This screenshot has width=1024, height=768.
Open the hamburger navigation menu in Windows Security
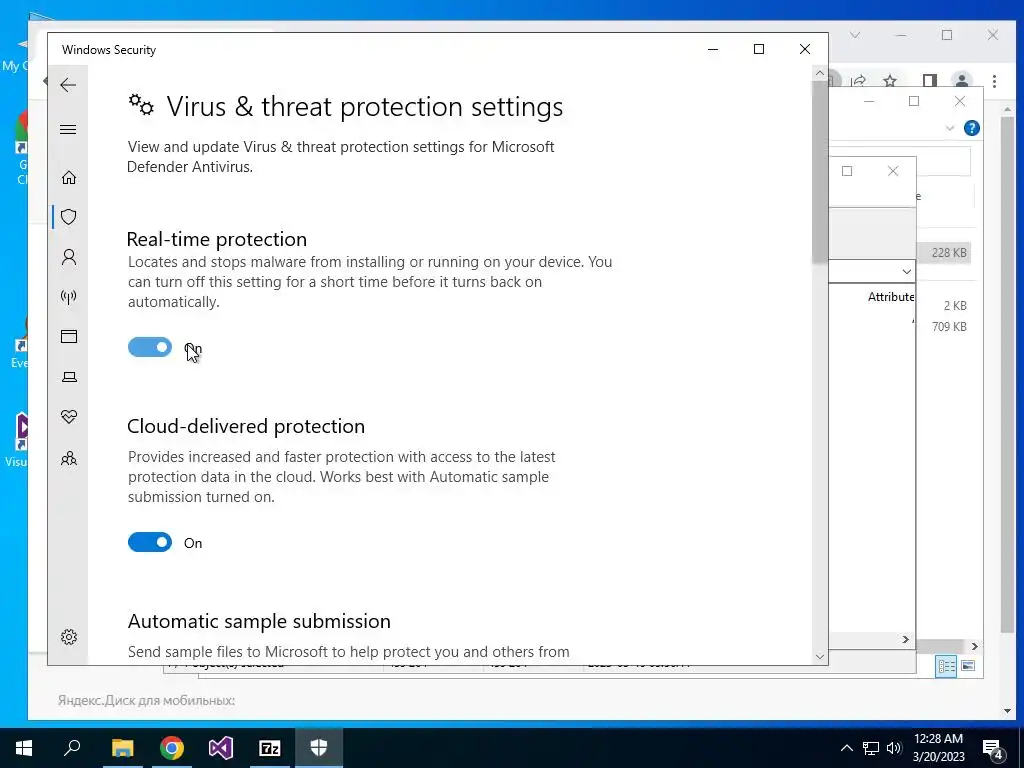click(x=68, y=129)
